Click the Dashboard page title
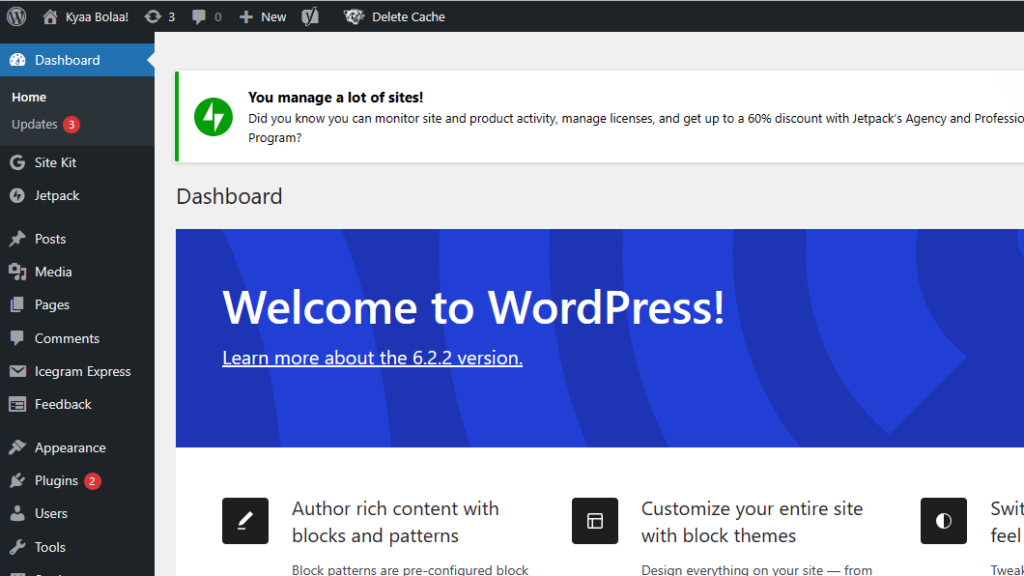This screenshot has width=1024, height=576. (x=229, y=196)
